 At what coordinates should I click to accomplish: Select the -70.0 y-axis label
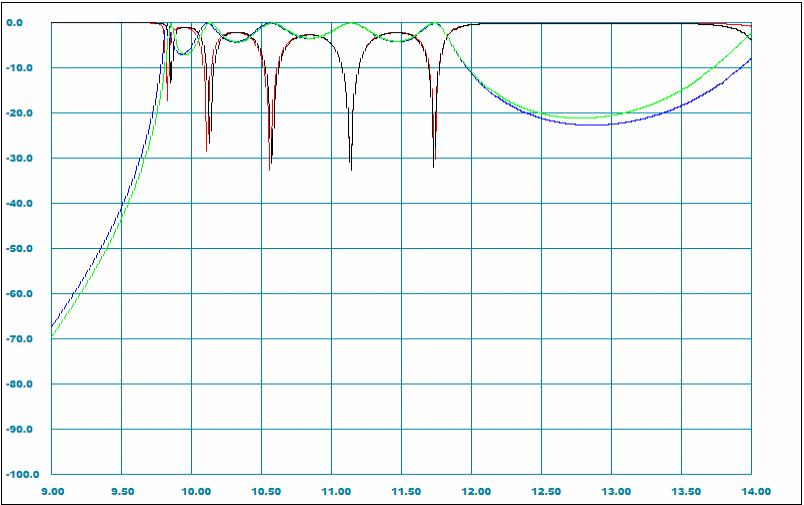(x=21, y=339)
